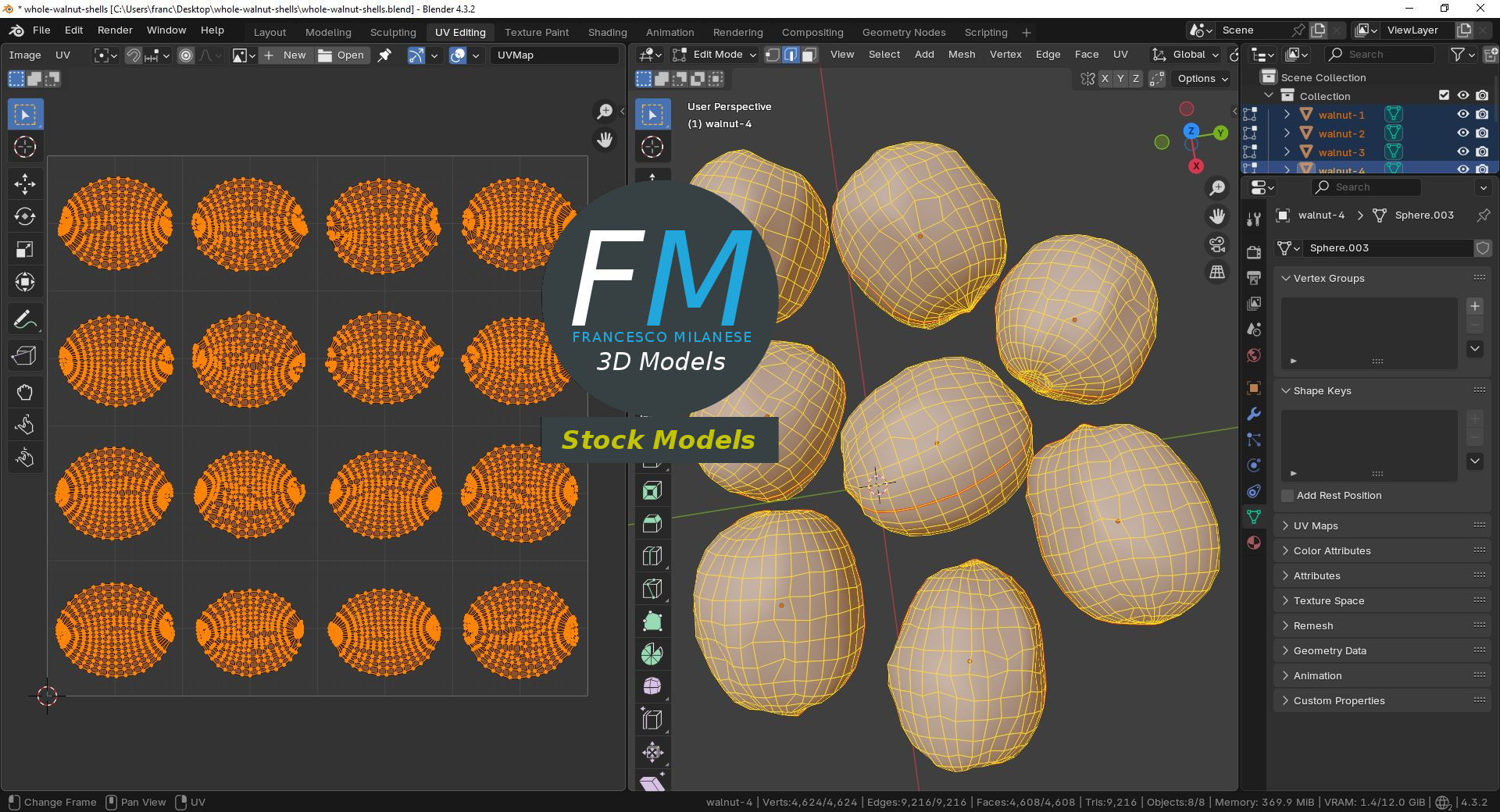1500x812 pixels.
Task: Open the Render menu
Action: click(x=115, y=30)
